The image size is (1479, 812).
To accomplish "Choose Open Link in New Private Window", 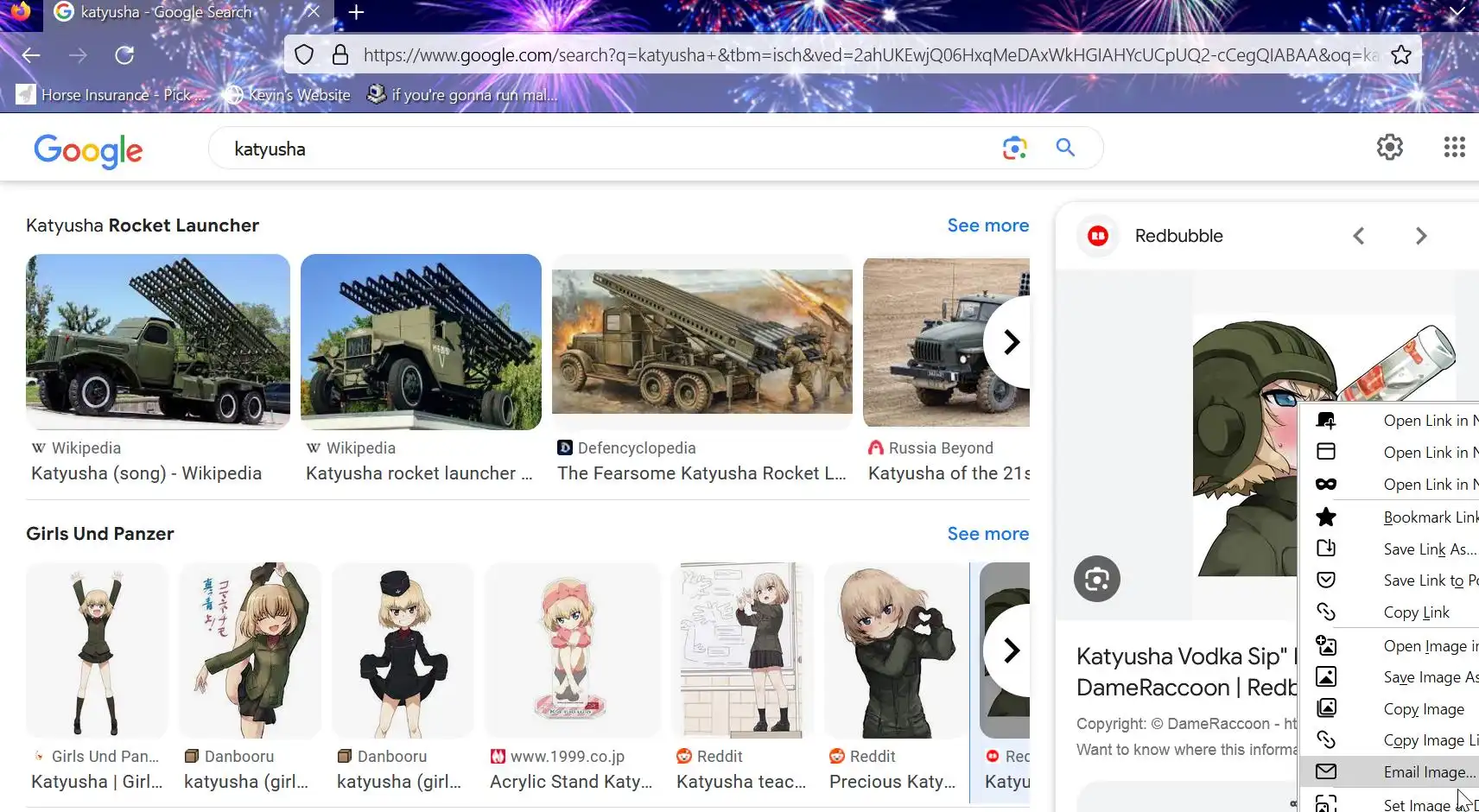I will (1389, 485).
